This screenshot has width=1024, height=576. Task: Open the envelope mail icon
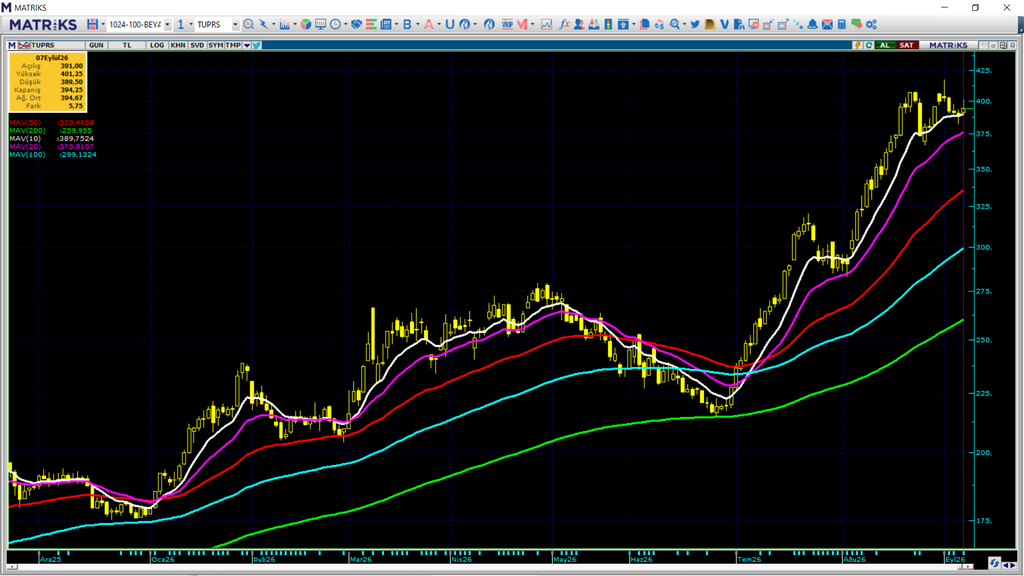(x=827, y=24)
